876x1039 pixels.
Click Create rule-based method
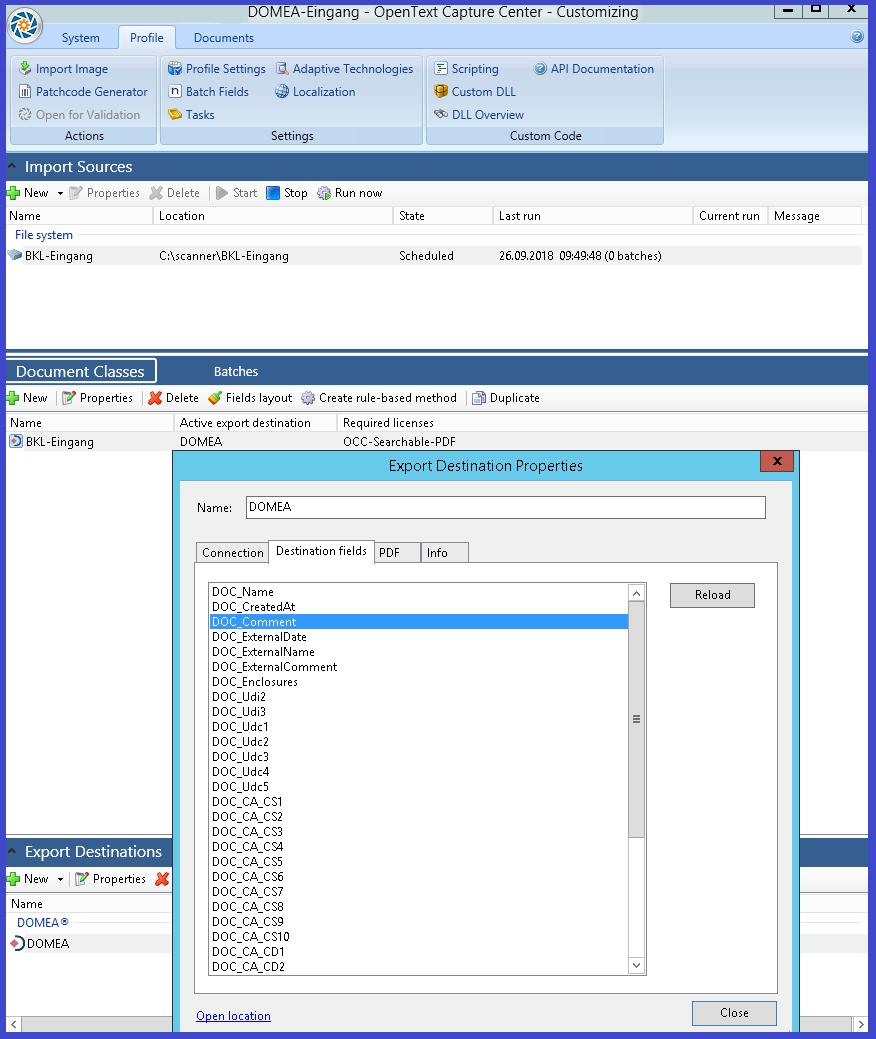pyautogui.click(x=378, y=398)
